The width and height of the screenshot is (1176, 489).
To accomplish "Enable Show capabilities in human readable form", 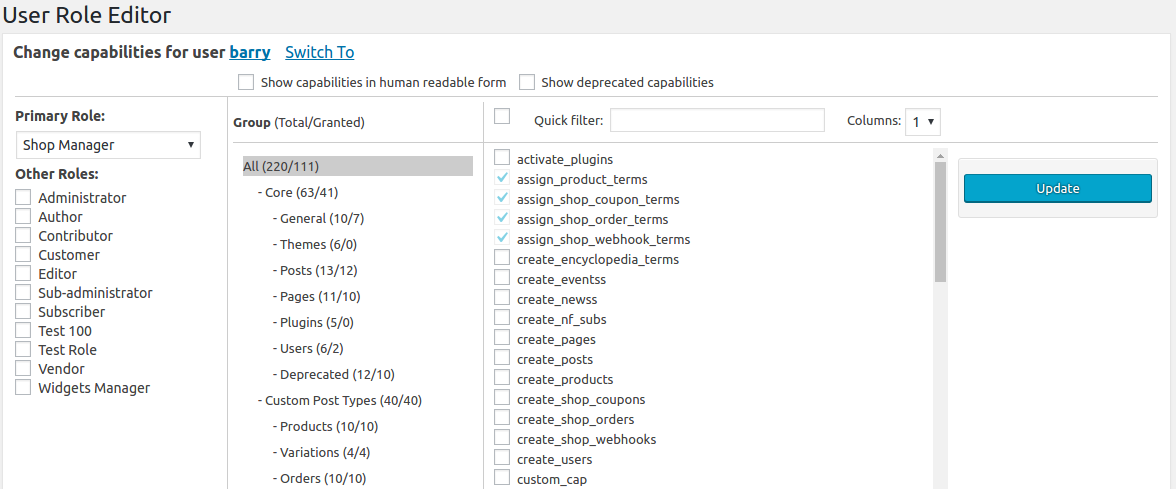I will (246, 82).
